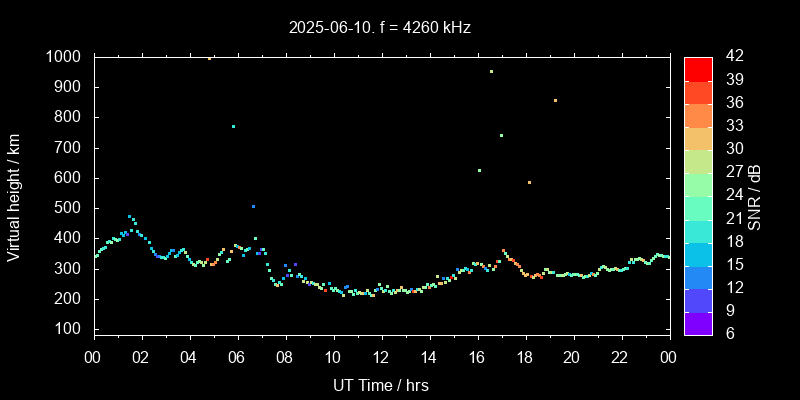The width and height of the screenshot is (800, 400).
Task: Click the blue data point near 500 km
Action: (253, 206)
